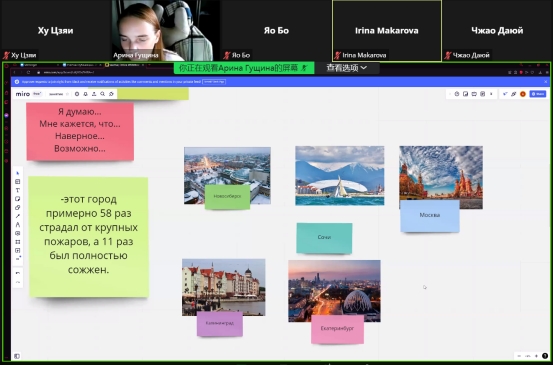Pick the Sticky note tool

pyautogui.click(x=18, y=199)
